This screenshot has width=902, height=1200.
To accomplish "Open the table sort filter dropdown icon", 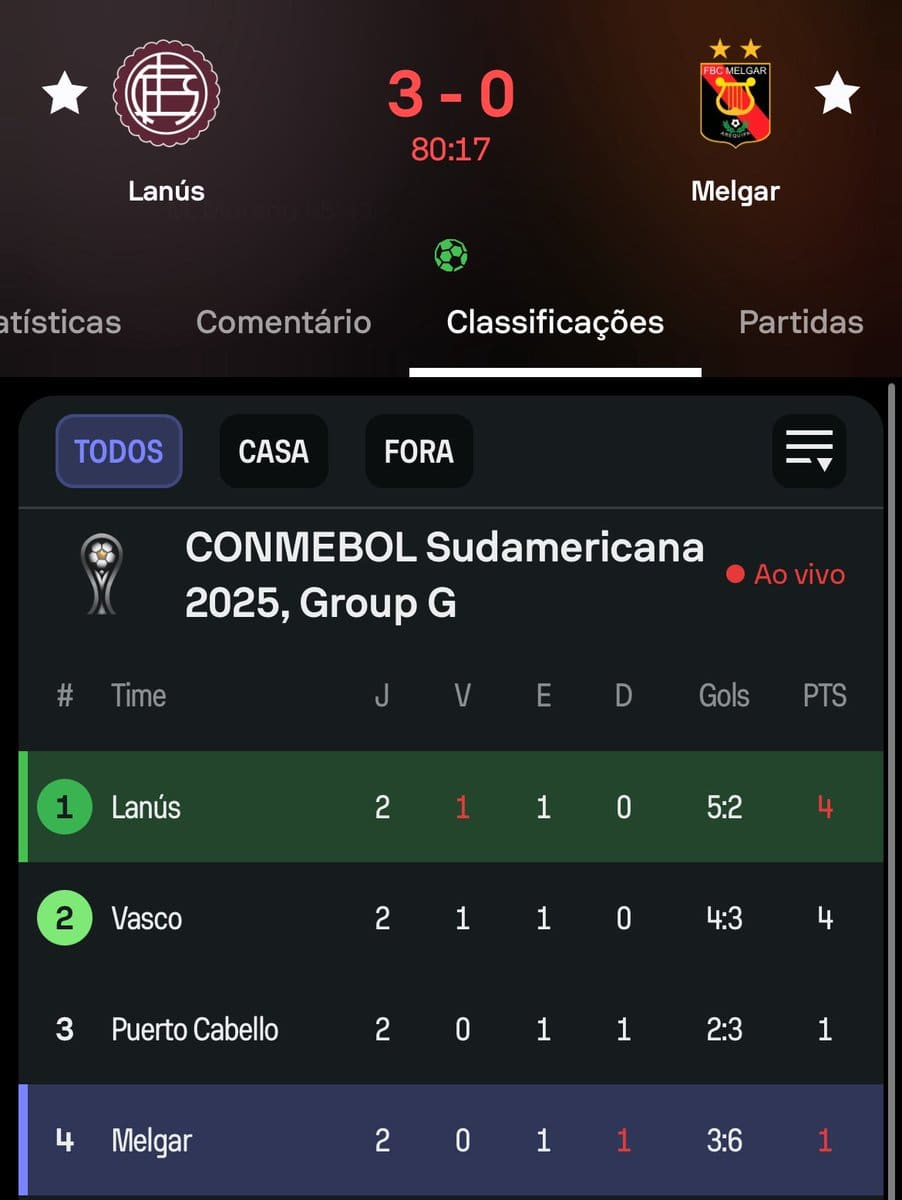I will (809, 451).
